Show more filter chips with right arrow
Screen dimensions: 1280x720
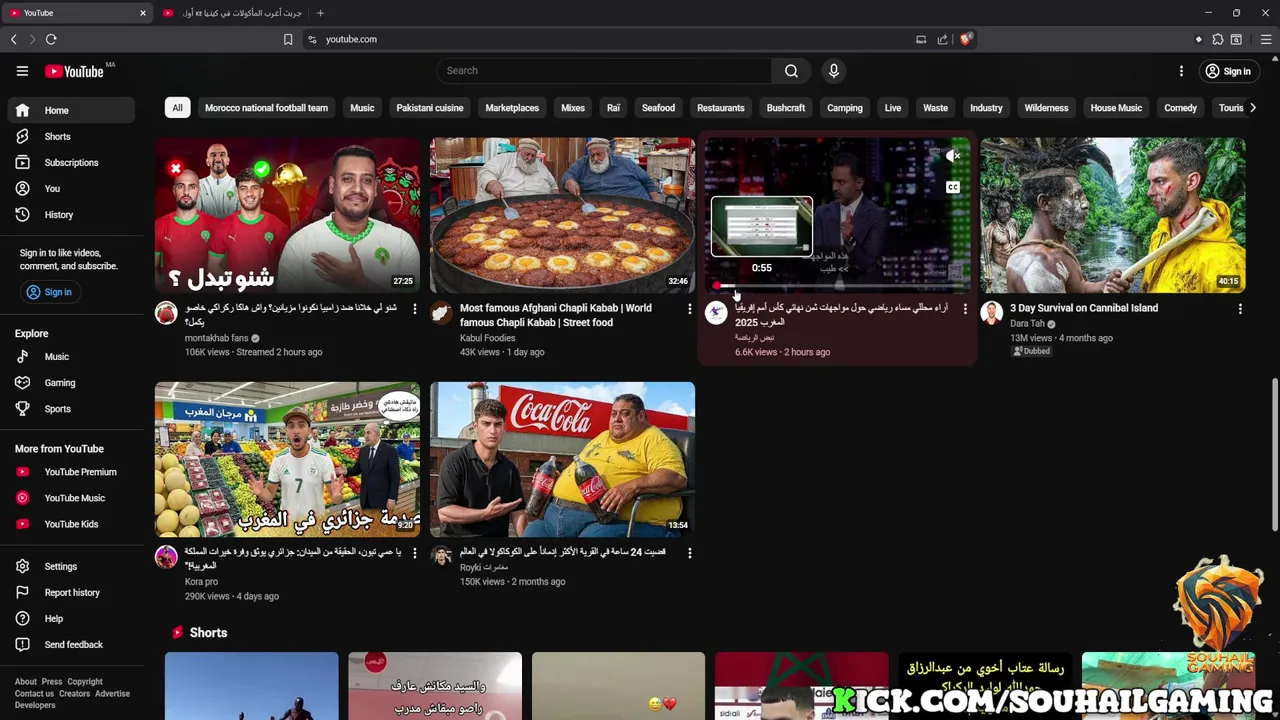click(1252, 108)
